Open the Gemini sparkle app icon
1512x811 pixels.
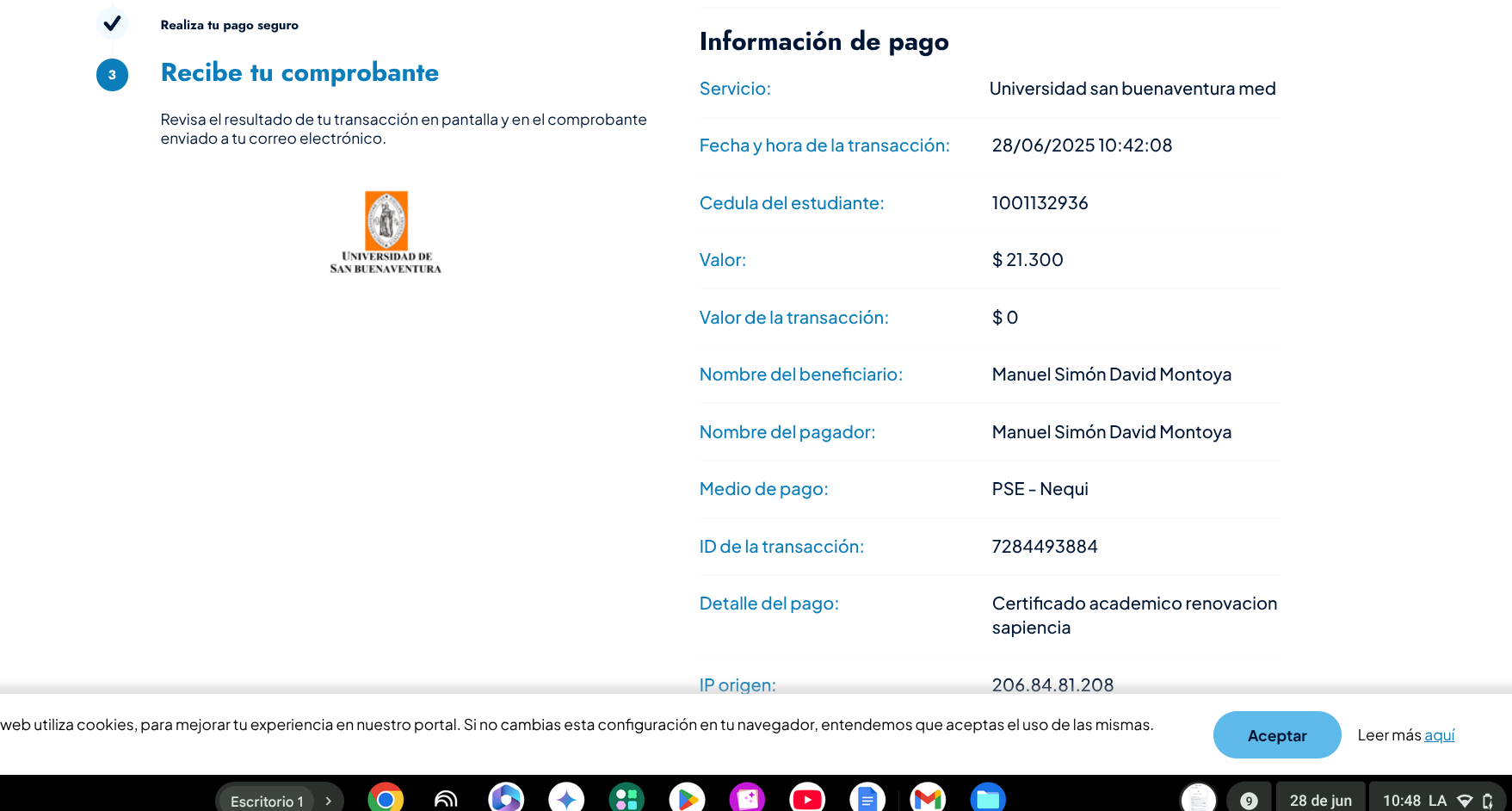point(566,799)
